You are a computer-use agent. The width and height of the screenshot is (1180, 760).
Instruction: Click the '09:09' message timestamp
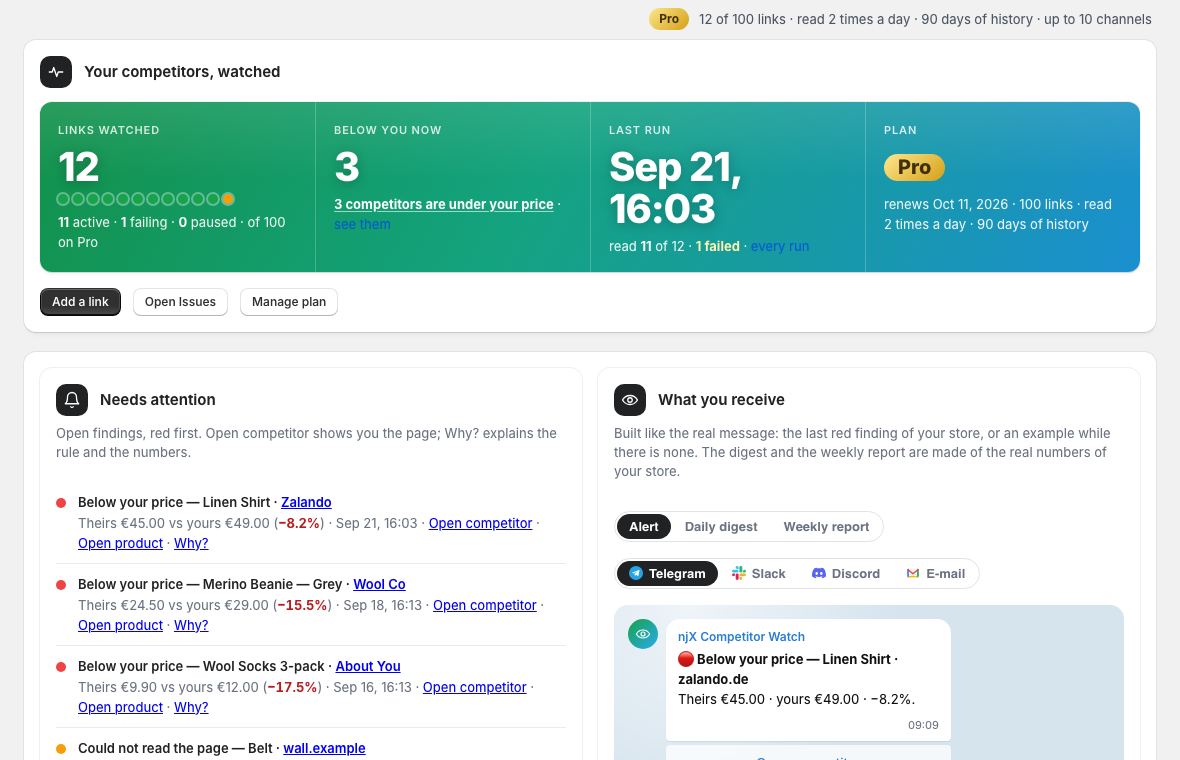pos(923,725)
